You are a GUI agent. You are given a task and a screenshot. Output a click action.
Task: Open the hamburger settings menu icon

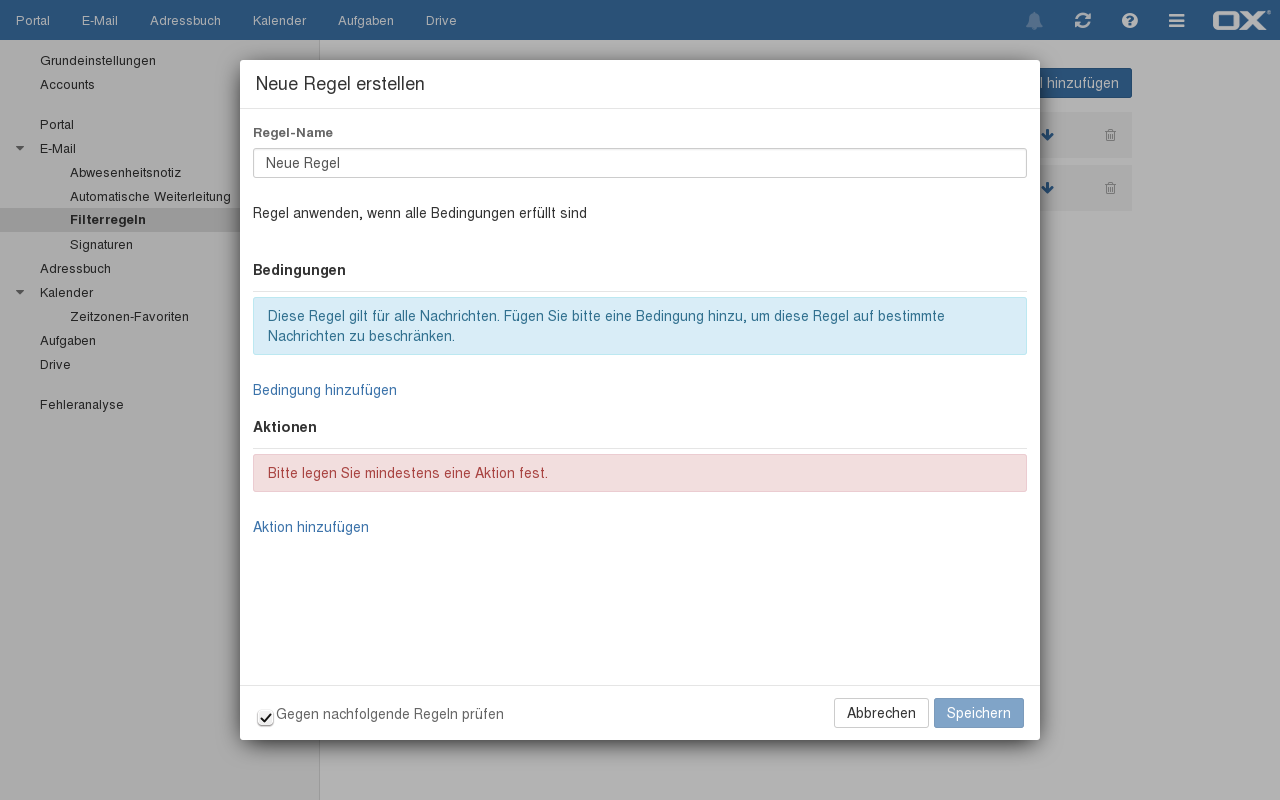[1177, 21]
